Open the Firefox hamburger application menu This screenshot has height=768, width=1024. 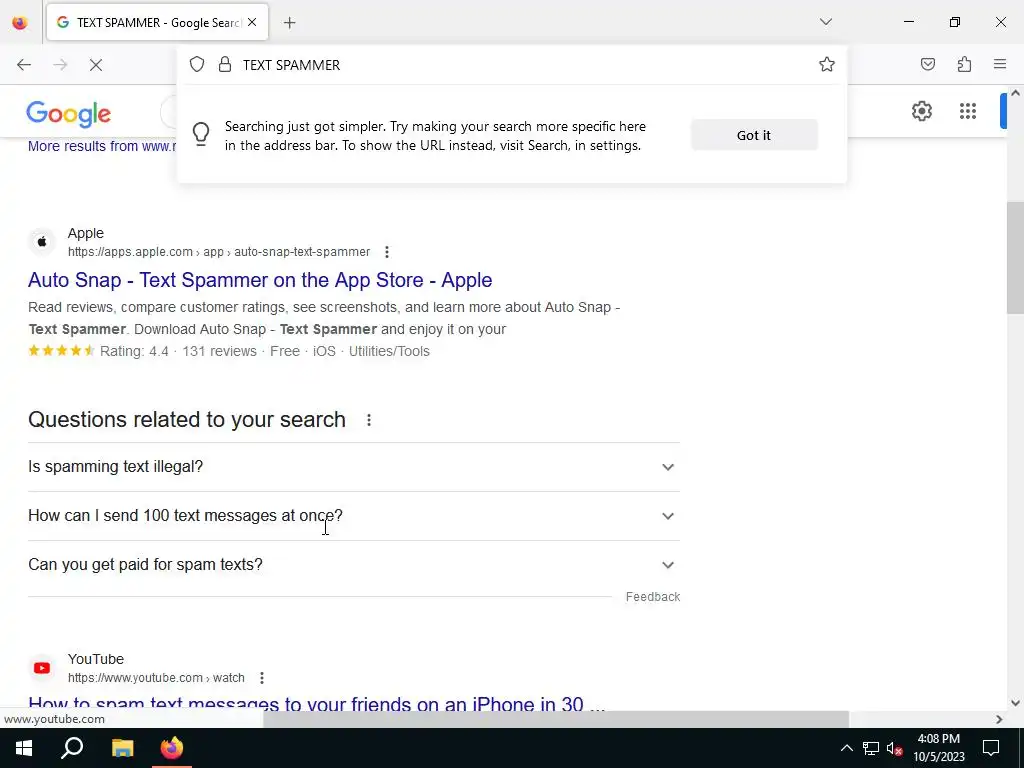[x=1000, y=64]
